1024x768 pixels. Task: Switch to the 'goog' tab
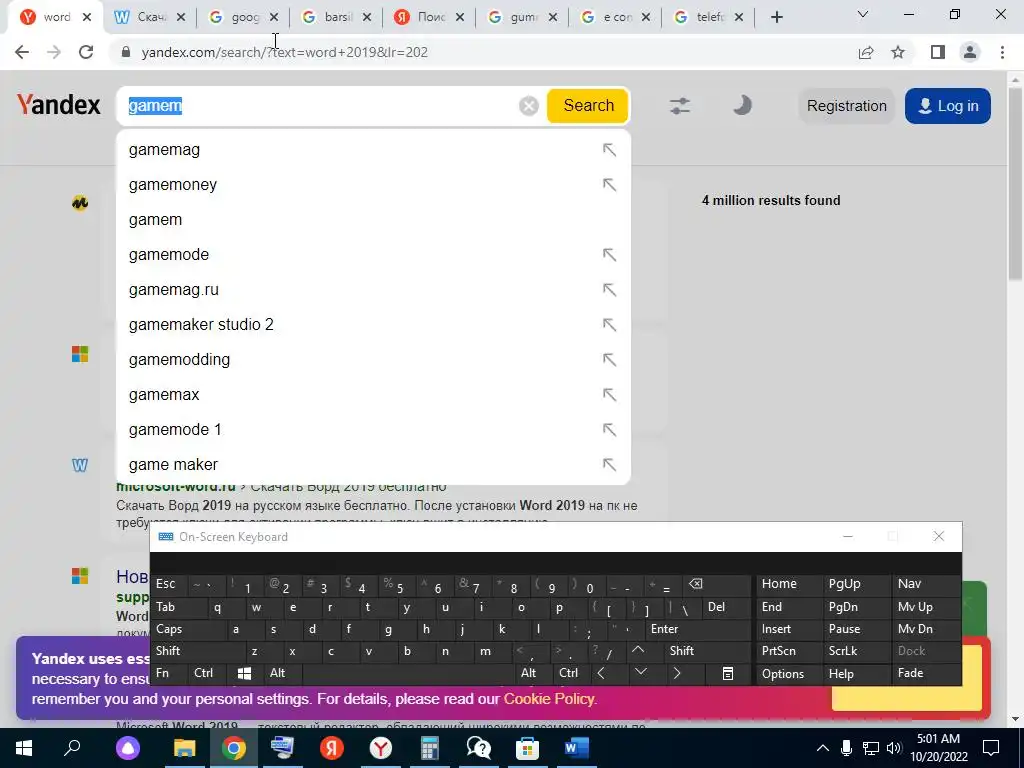point(243,17)
